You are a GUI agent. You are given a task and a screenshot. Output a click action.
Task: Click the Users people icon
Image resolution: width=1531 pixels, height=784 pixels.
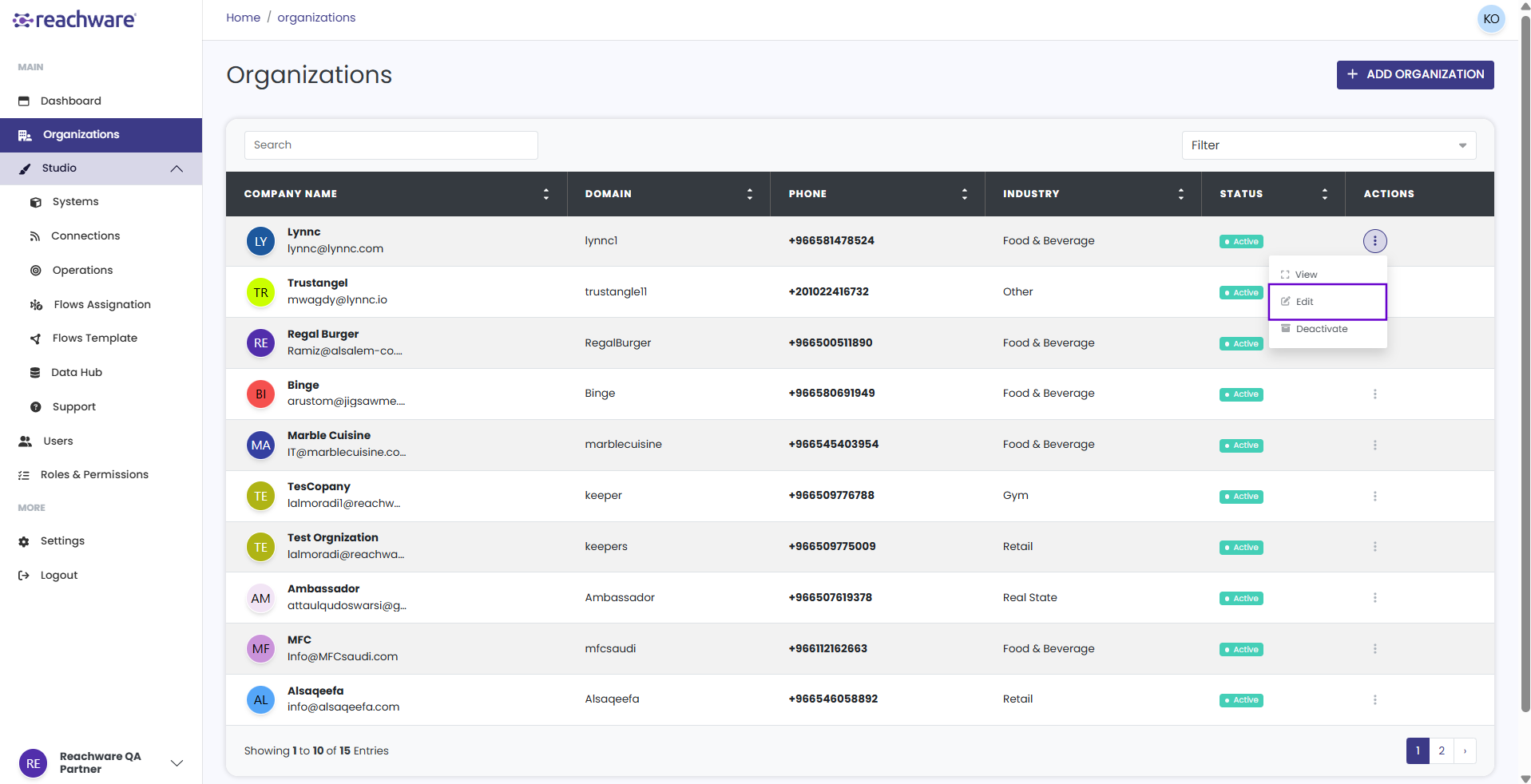pyautogui.click(x=26, y=441)
